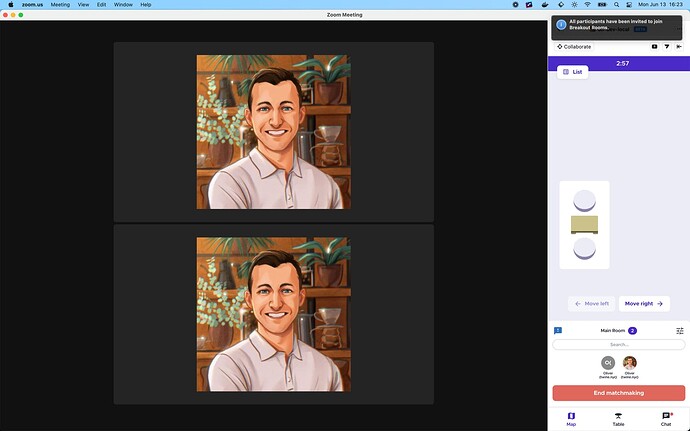This screenshot has width=690, height=431.
Task: Select the grey initials avatar participant
Action: tap(608, 363)
